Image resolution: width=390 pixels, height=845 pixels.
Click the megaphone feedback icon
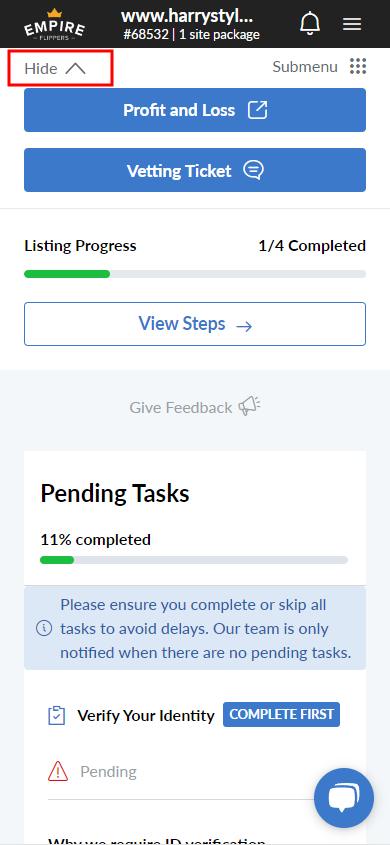click(249, 407)
